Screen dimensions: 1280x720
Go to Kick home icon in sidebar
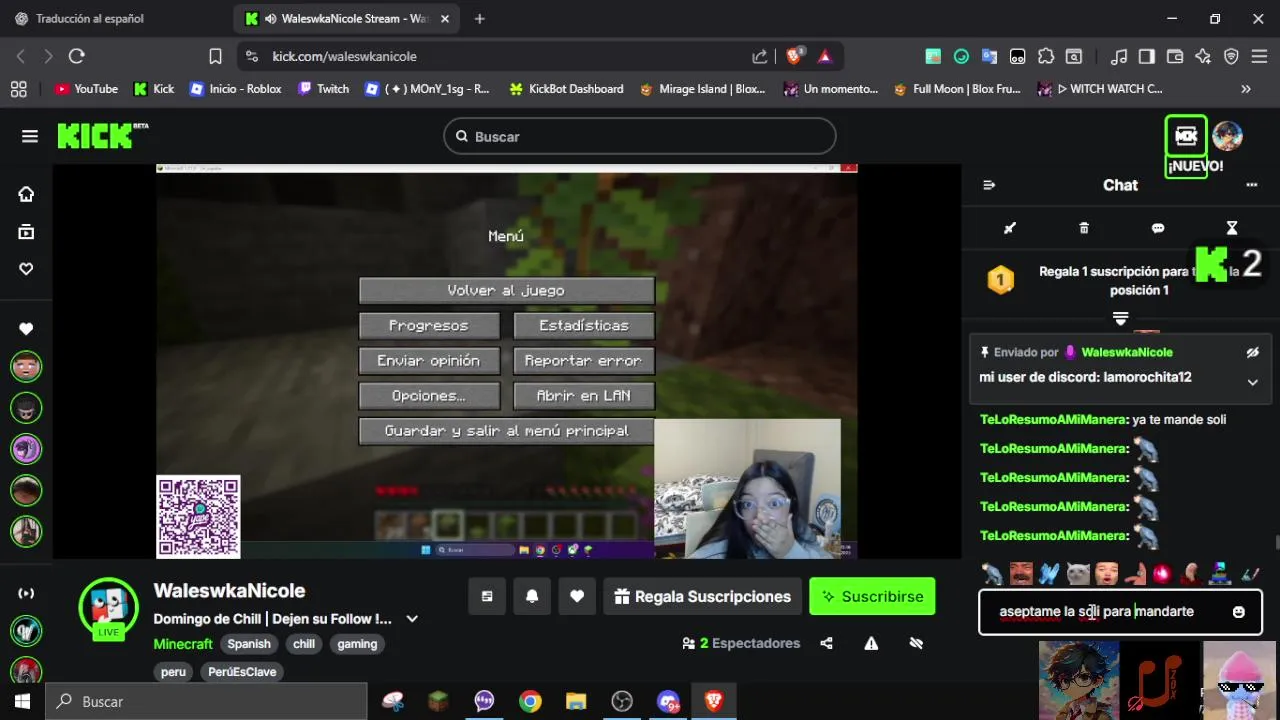click(26, 194)
